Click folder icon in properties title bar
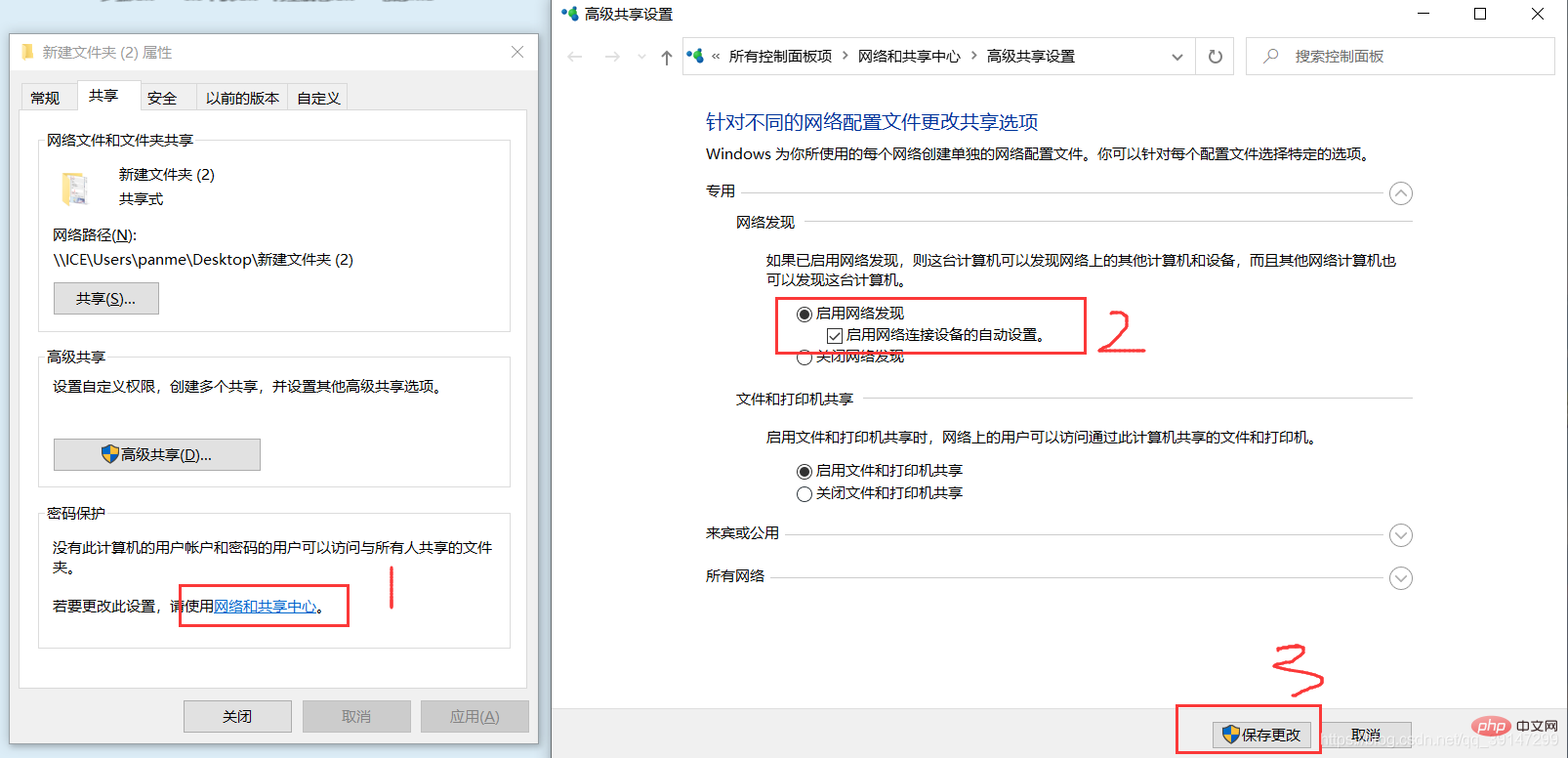The height and width of the screenshot is (758, 1568). (x=27, y=52)
